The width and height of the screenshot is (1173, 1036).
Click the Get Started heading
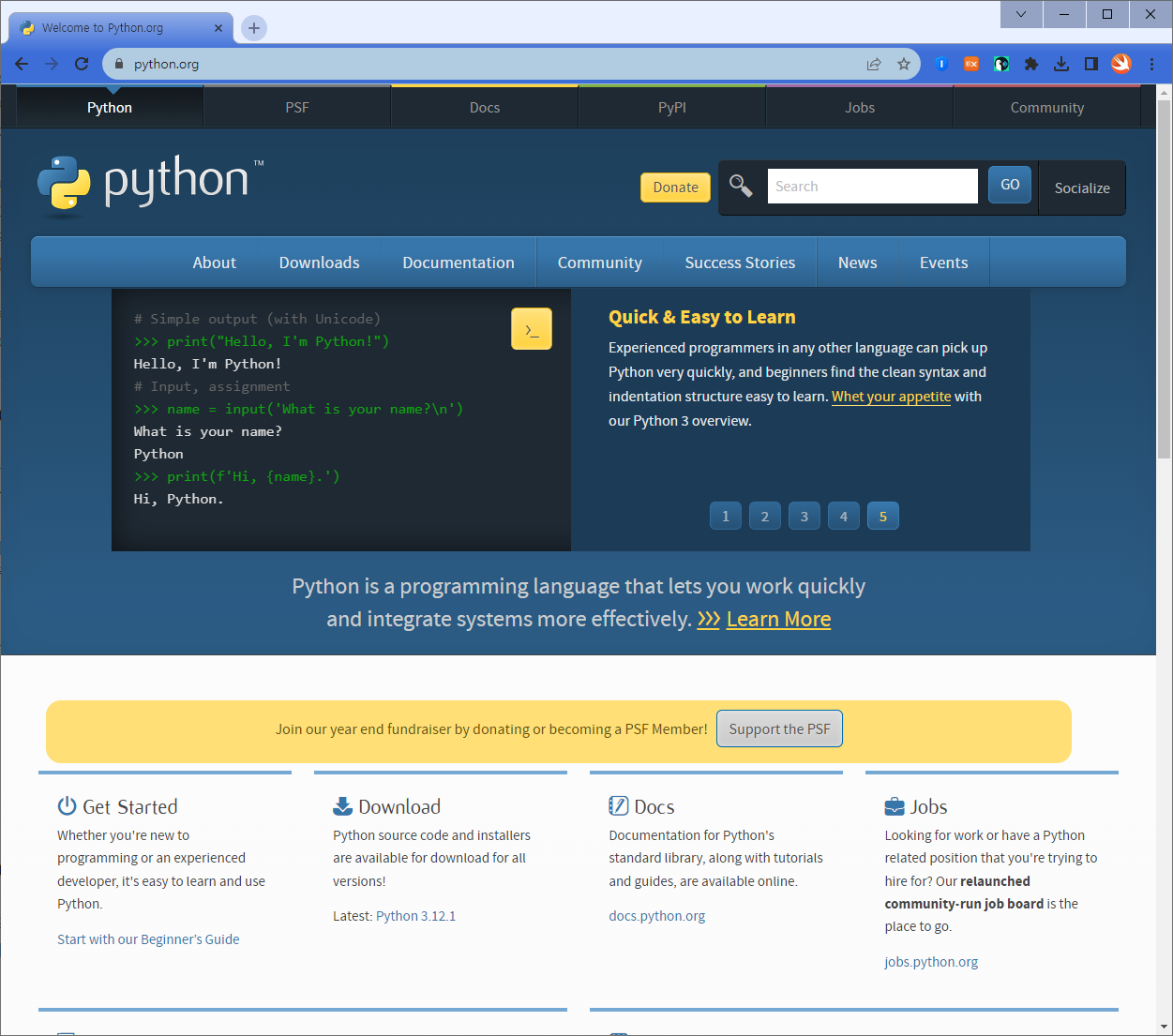(x=129, y=806)
